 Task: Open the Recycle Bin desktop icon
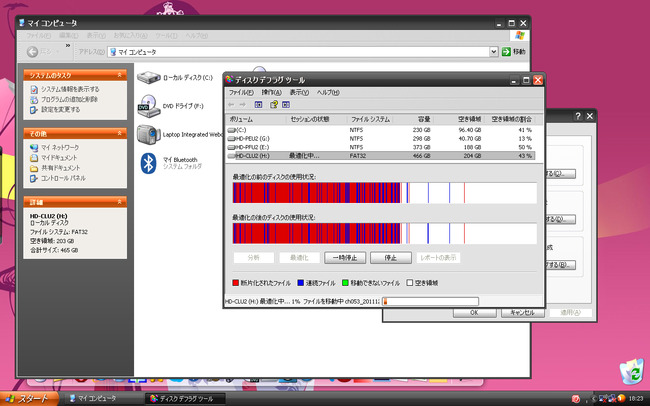coord(632,371)
